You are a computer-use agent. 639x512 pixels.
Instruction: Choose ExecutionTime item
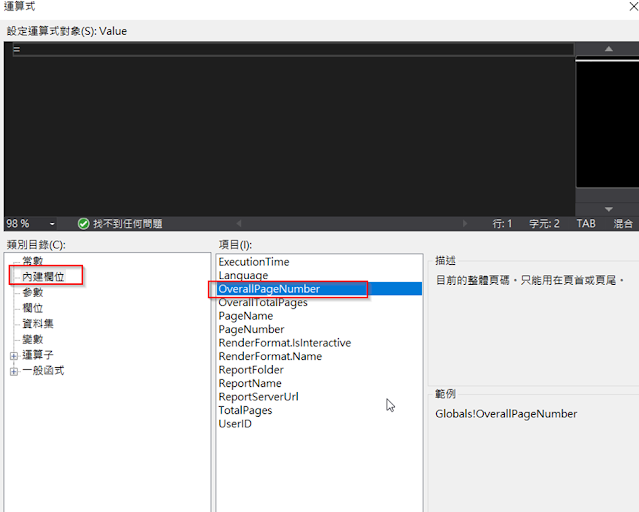coord(320,262)
